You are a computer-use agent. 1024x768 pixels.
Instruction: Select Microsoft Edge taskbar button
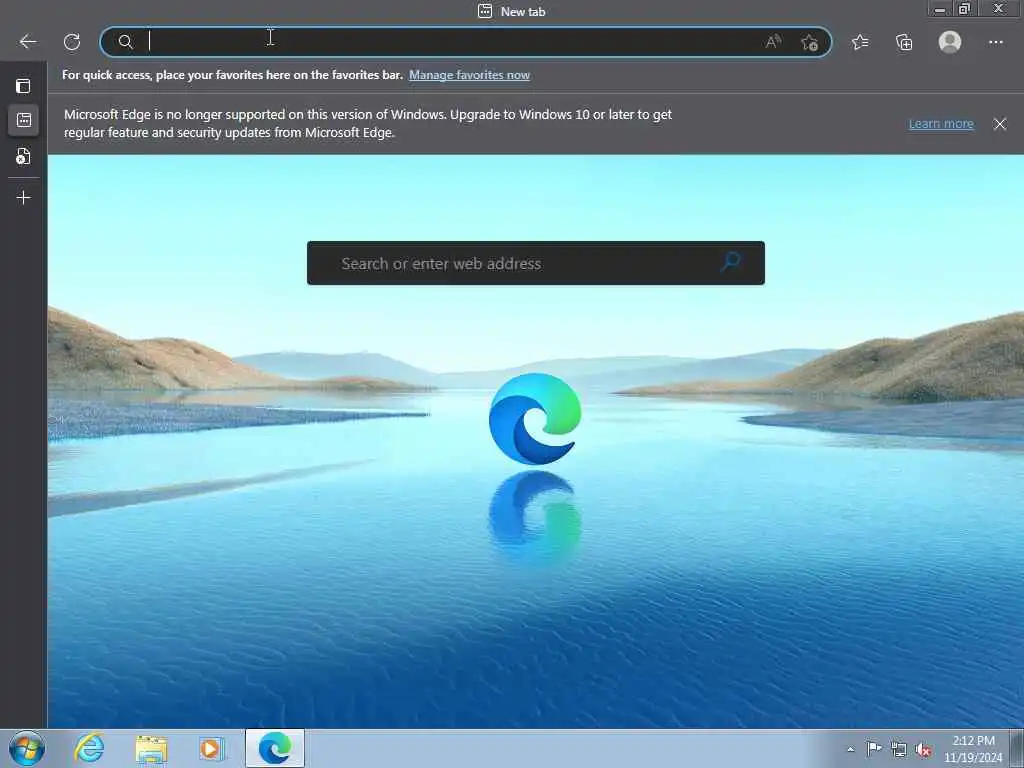click(x=275, y=748)
